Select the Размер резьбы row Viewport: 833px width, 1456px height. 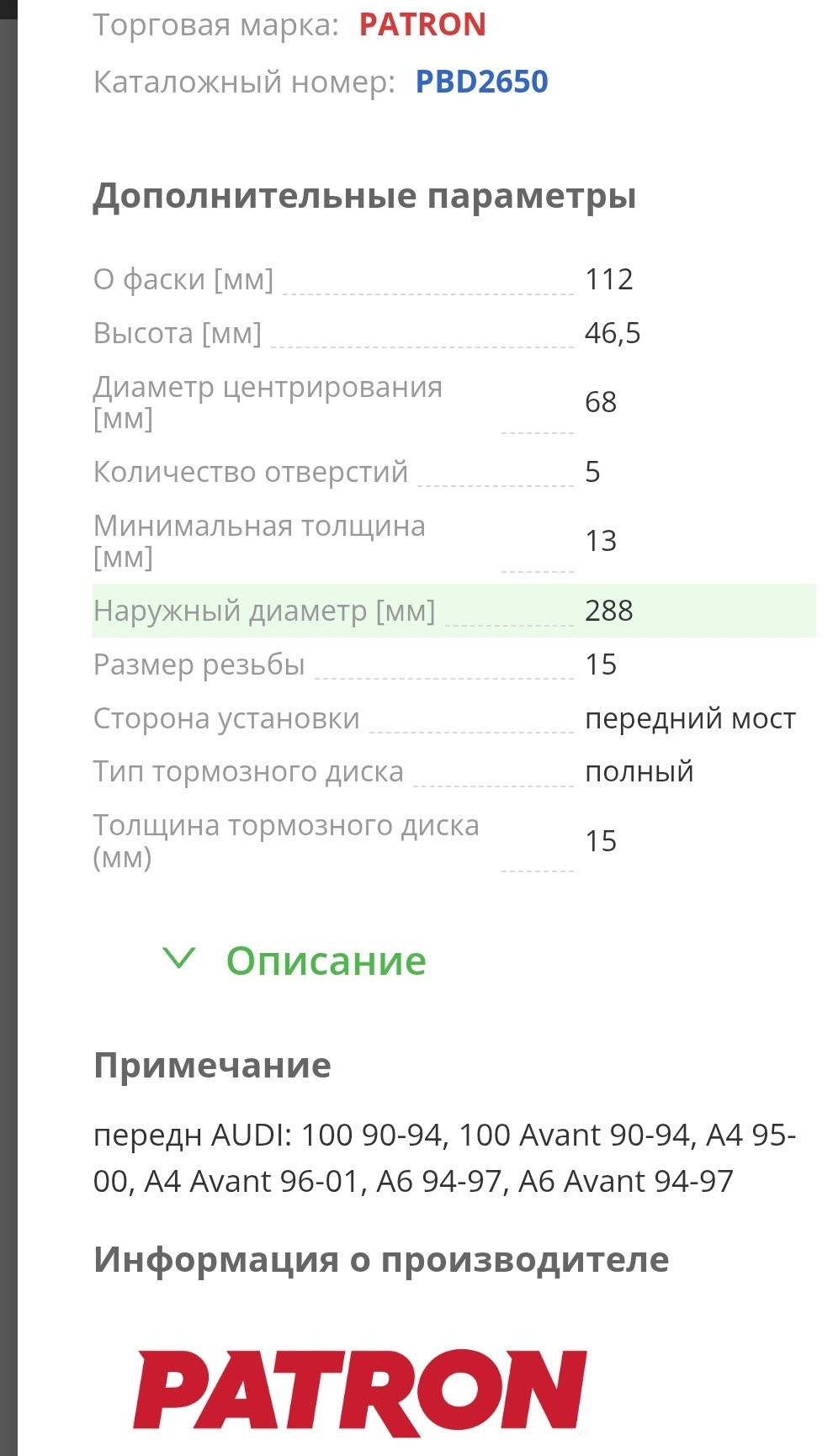(454, 664)
